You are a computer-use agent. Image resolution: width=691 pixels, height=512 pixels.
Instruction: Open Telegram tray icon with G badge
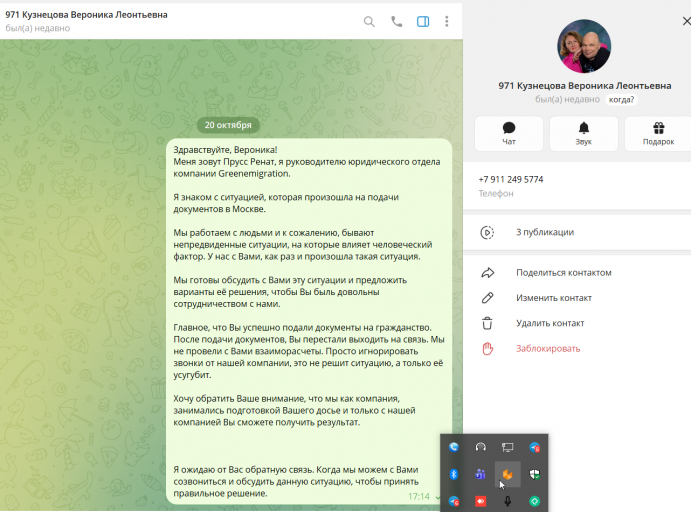click(x=453, y=501)
